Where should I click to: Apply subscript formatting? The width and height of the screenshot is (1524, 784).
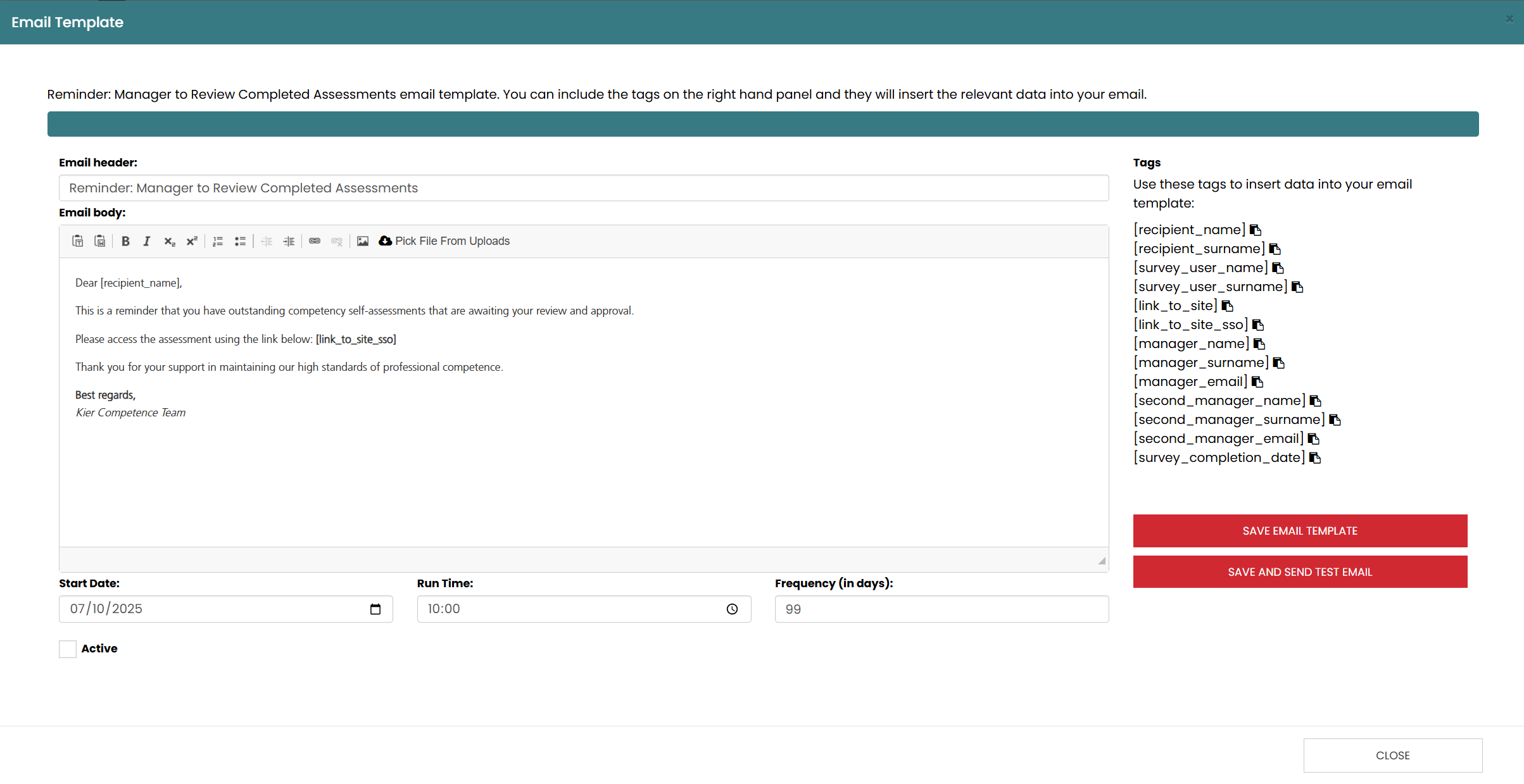pos(169,241)
